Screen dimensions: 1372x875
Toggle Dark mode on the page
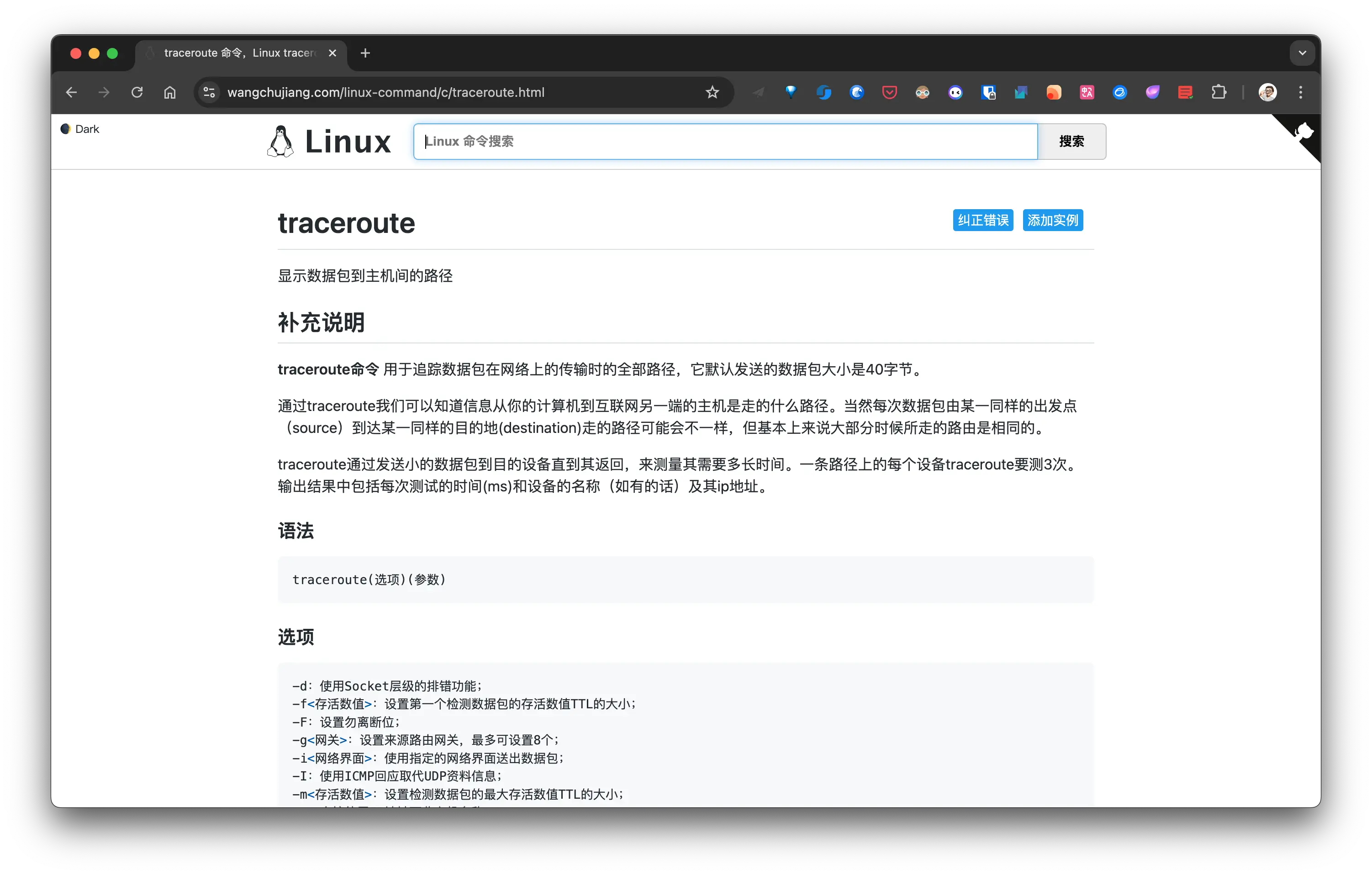click(x=80, y=129)
